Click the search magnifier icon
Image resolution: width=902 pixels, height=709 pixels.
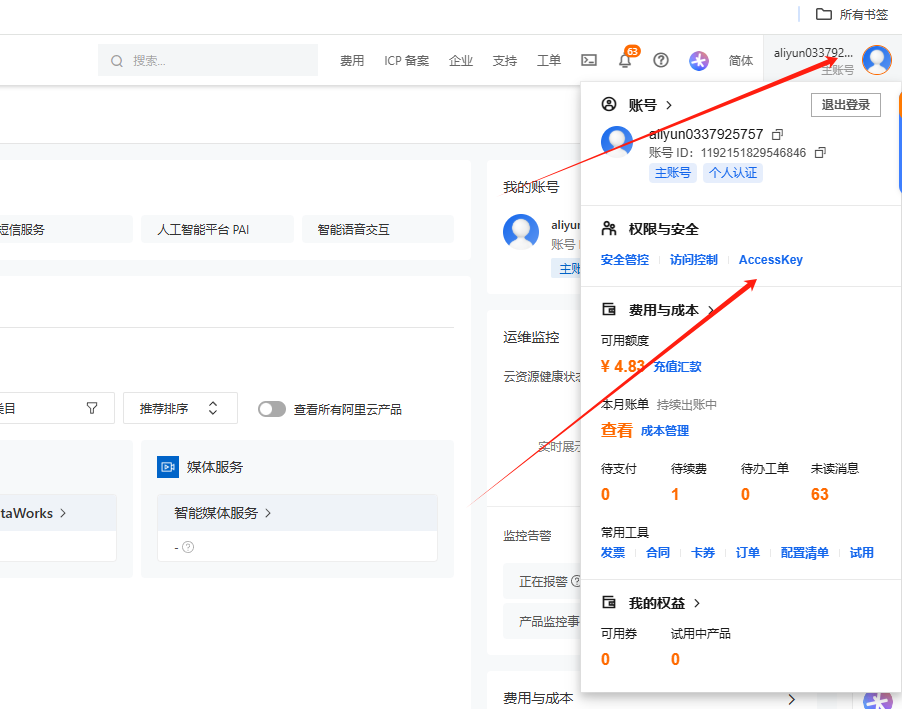[x=117, y=61]
